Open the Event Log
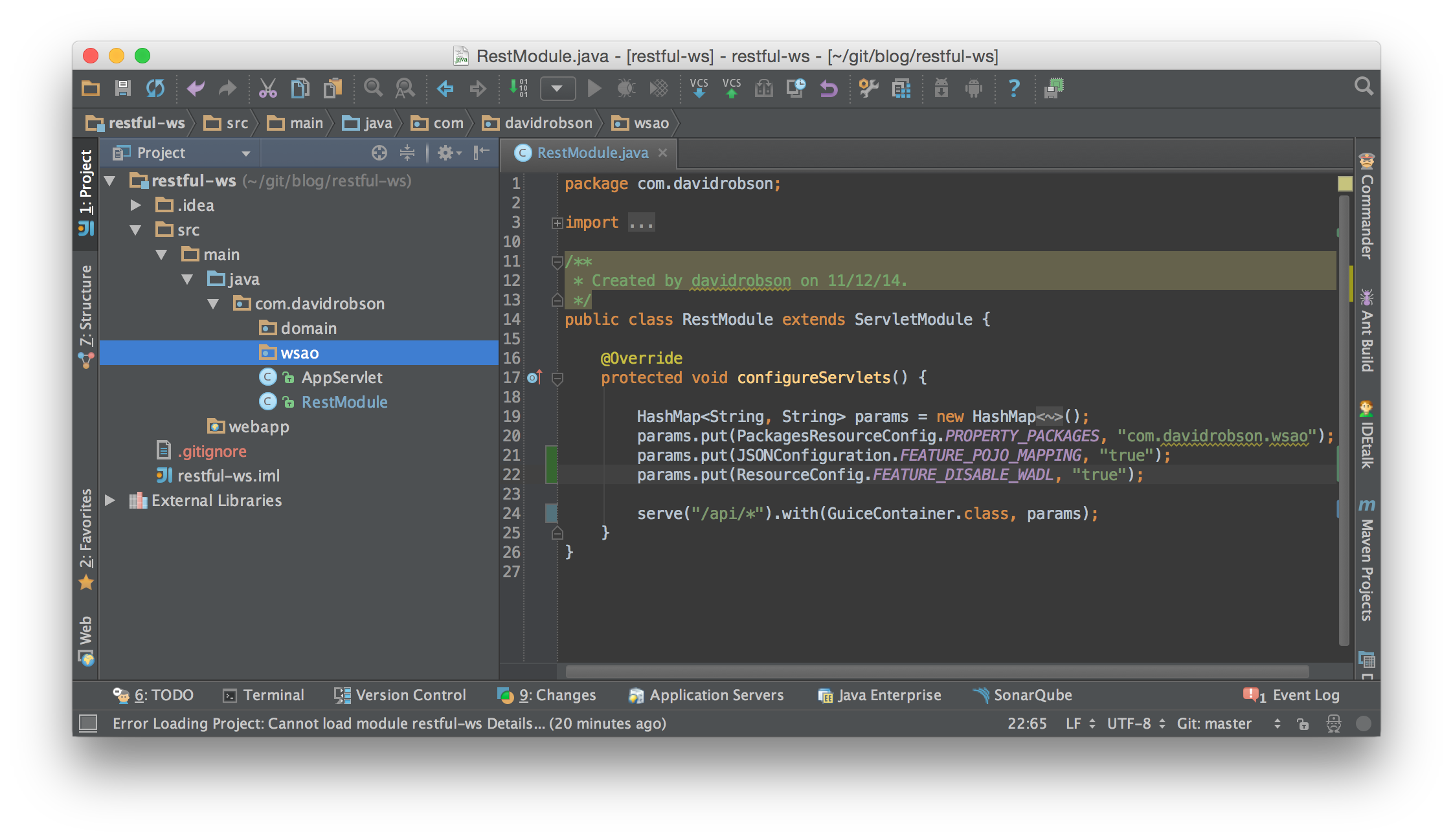The height and width of the screenshot is (840, 1453). point(1291,695)
